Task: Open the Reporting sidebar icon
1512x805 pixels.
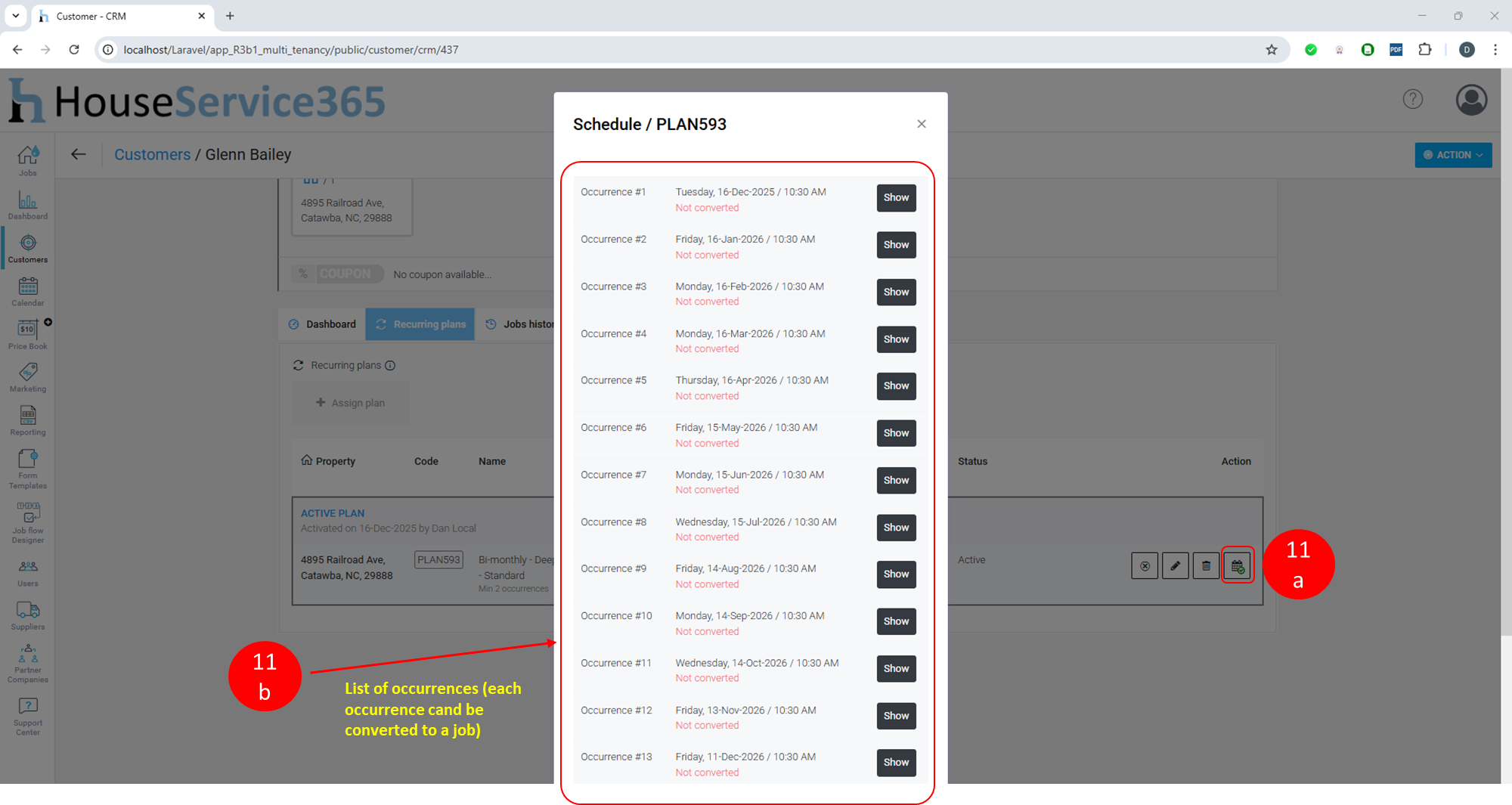Action: (28, 420)
